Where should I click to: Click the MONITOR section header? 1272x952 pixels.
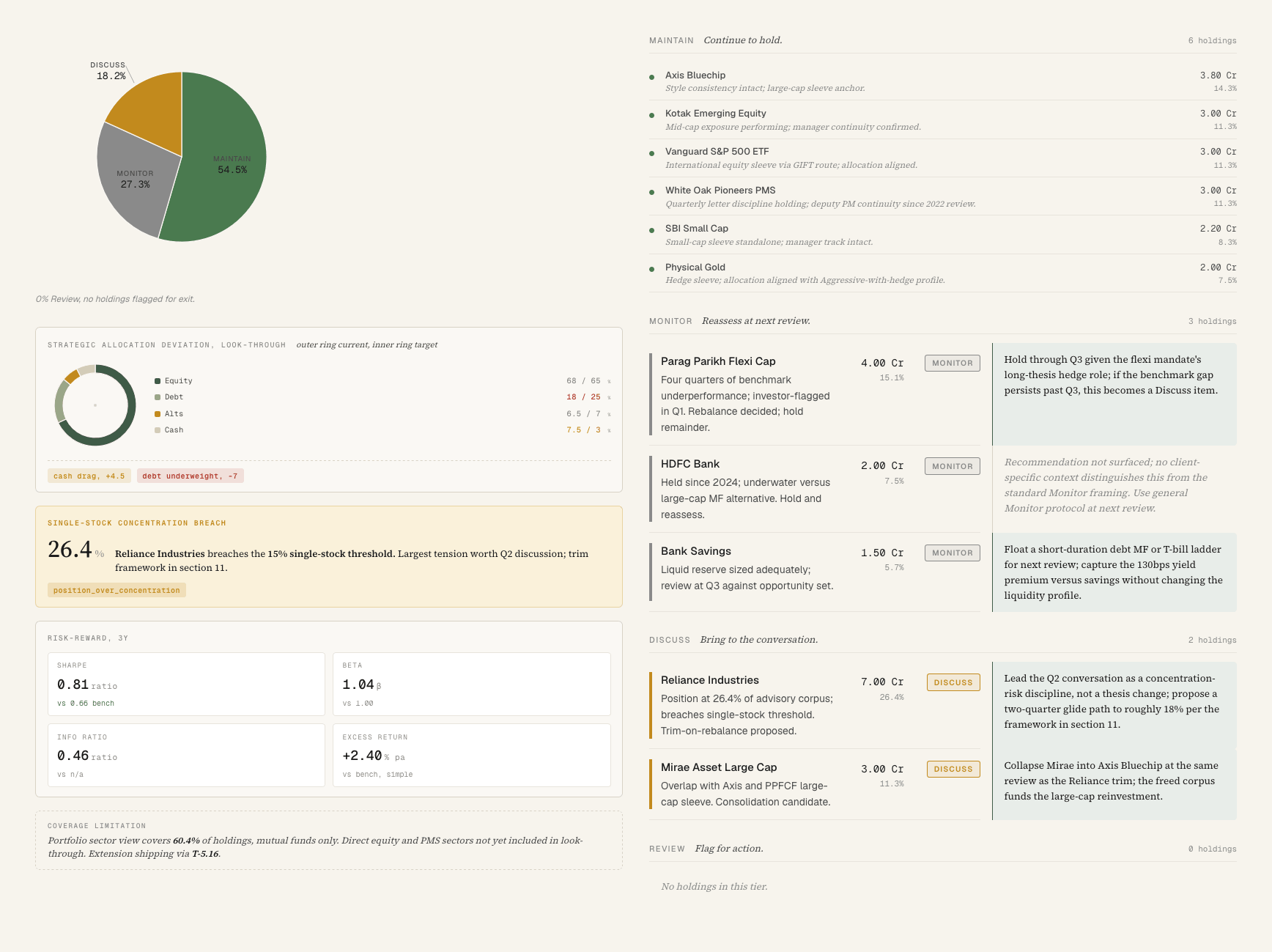[670, 321]
